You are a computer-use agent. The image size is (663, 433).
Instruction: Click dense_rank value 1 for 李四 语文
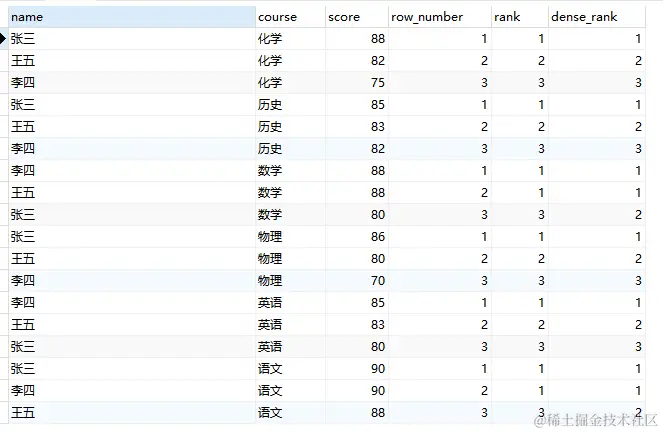tap(597, 391)
